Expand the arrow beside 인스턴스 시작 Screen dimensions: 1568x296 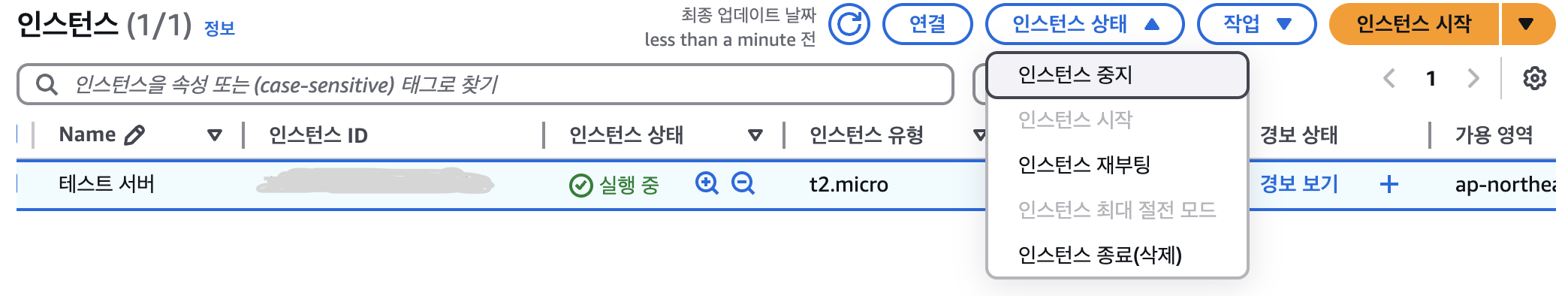tap(1525, 24)
